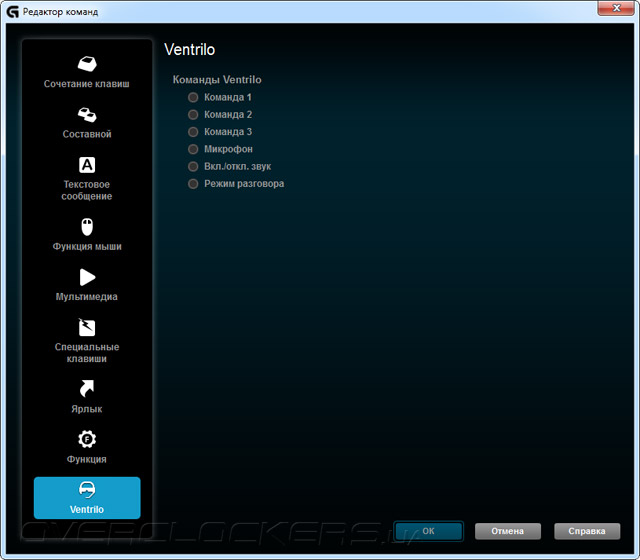Open the Multi Key (Составной) icon
The image size is (640, 560).
tap(87, 115)
